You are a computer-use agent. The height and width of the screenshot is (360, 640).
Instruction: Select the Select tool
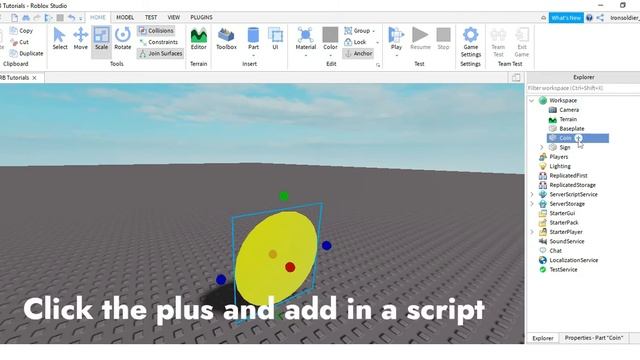(x=60, y=38)
